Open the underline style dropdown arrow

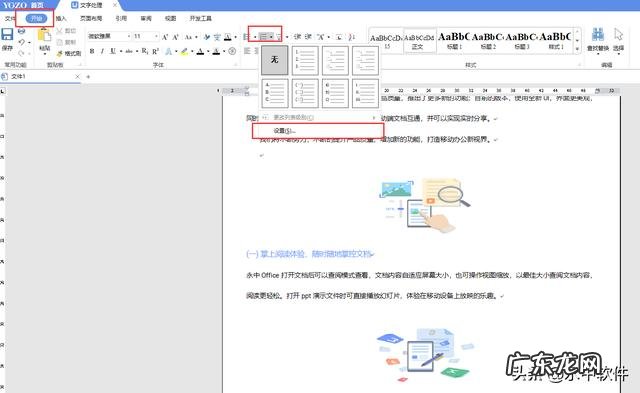click(x=121, y=51)
